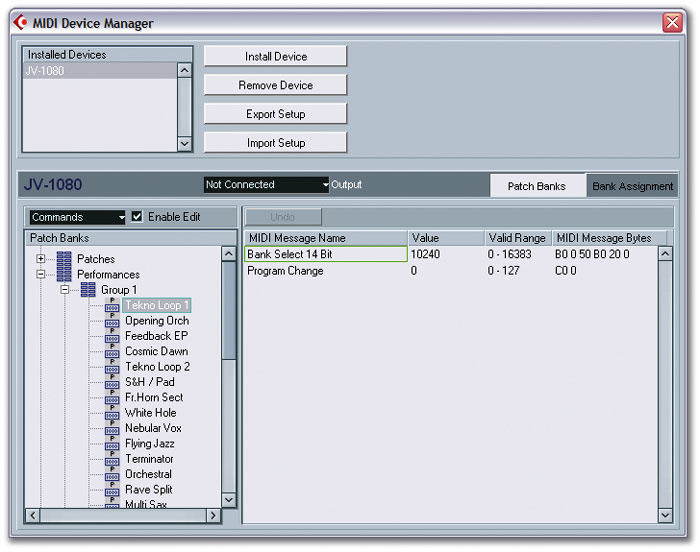Viewport: 700px width, 552px height.
Task: Collapse the Performances tree node
Action: (41, 274)
